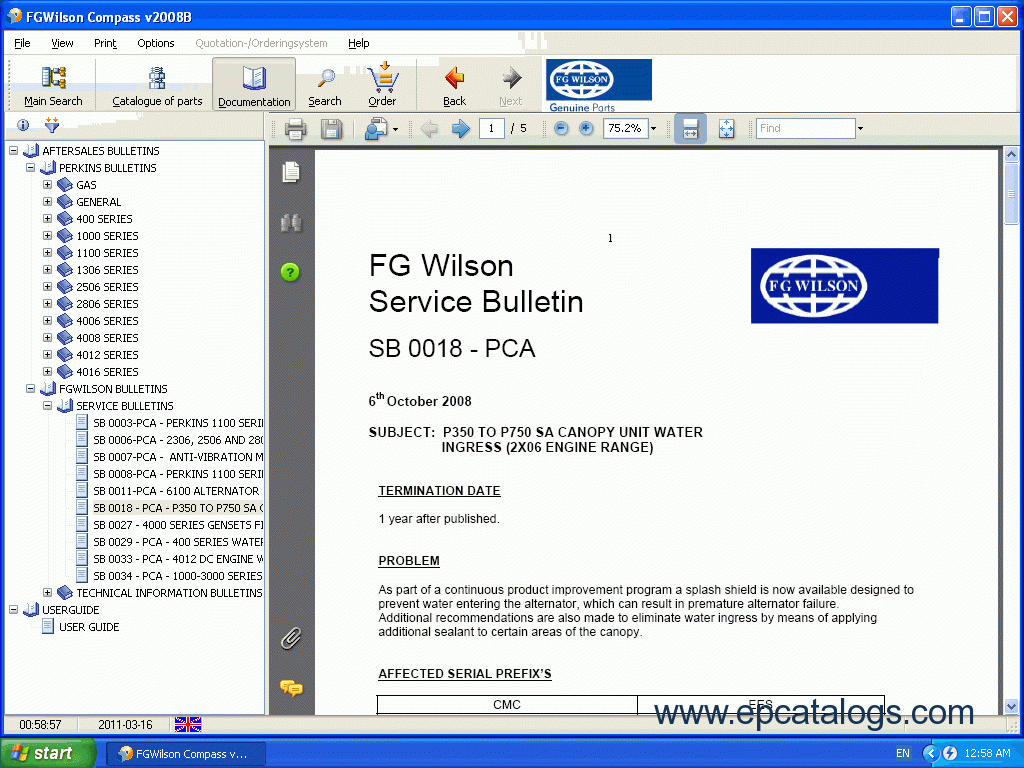Go to the next page of the PDF
Viewport: 1024px width, 768px height.
point(460,129)
